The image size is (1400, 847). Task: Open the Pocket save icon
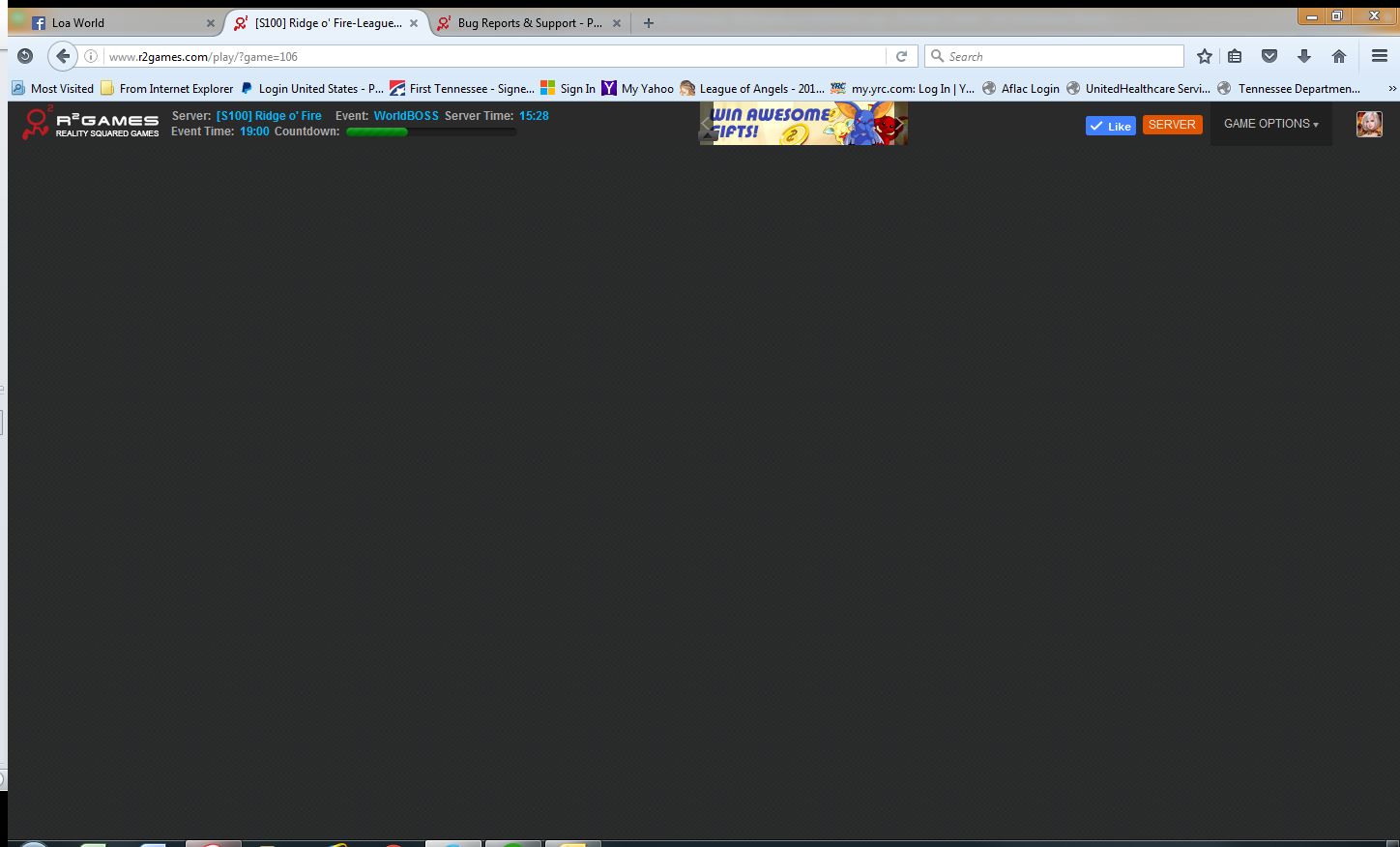[x=1269, y=56]
